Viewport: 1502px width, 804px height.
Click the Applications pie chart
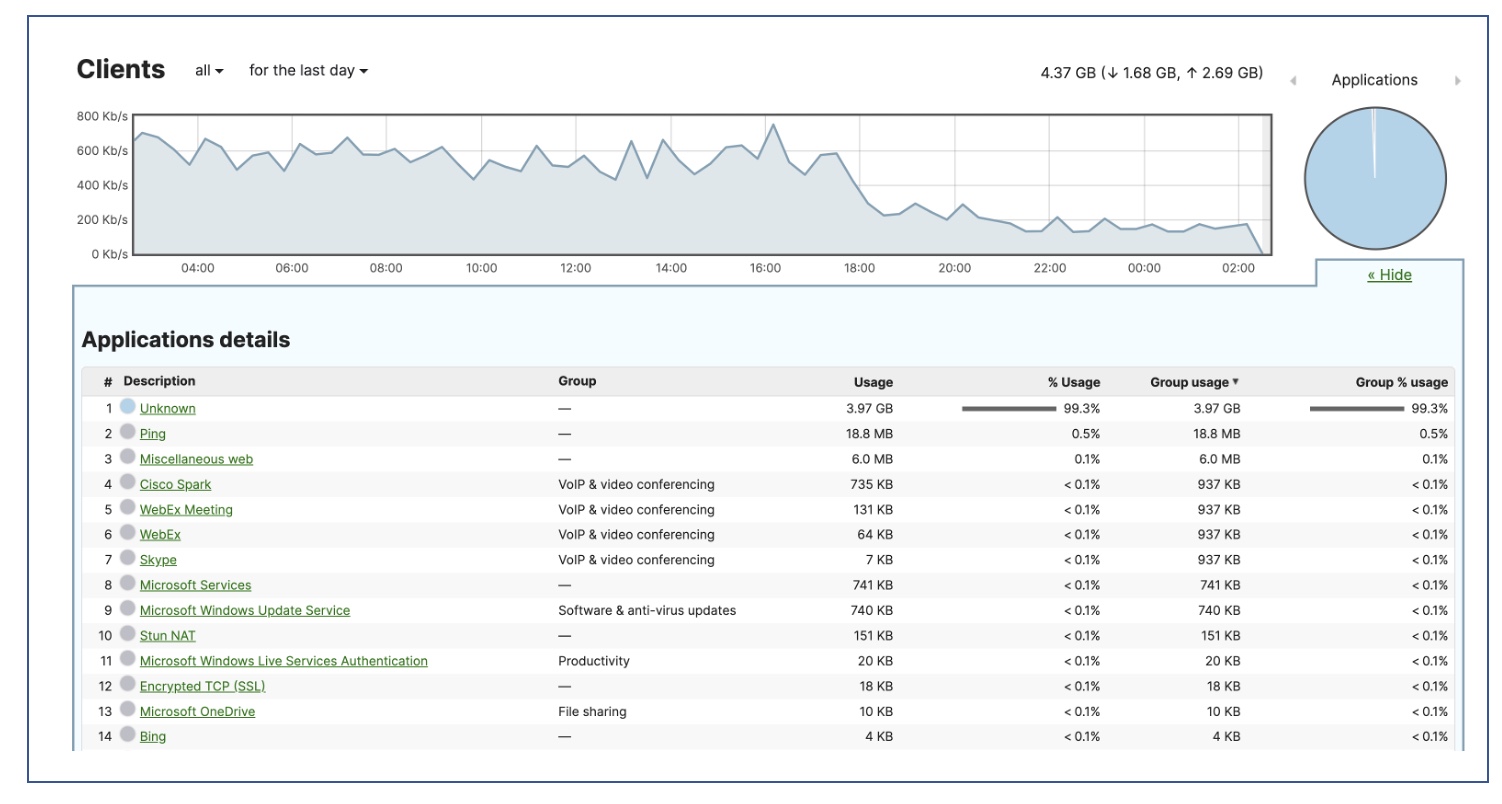(x=1373, y=178)
